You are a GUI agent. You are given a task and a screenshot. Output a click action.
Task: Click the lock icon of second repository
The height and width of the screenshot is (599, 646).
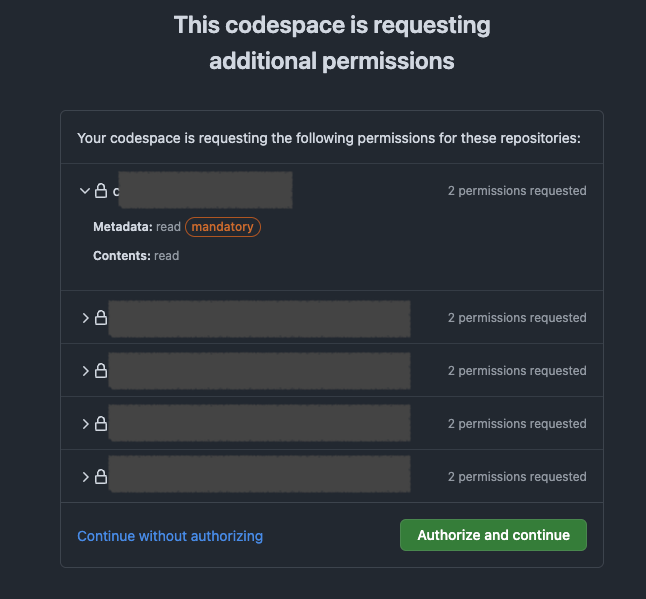101,318
